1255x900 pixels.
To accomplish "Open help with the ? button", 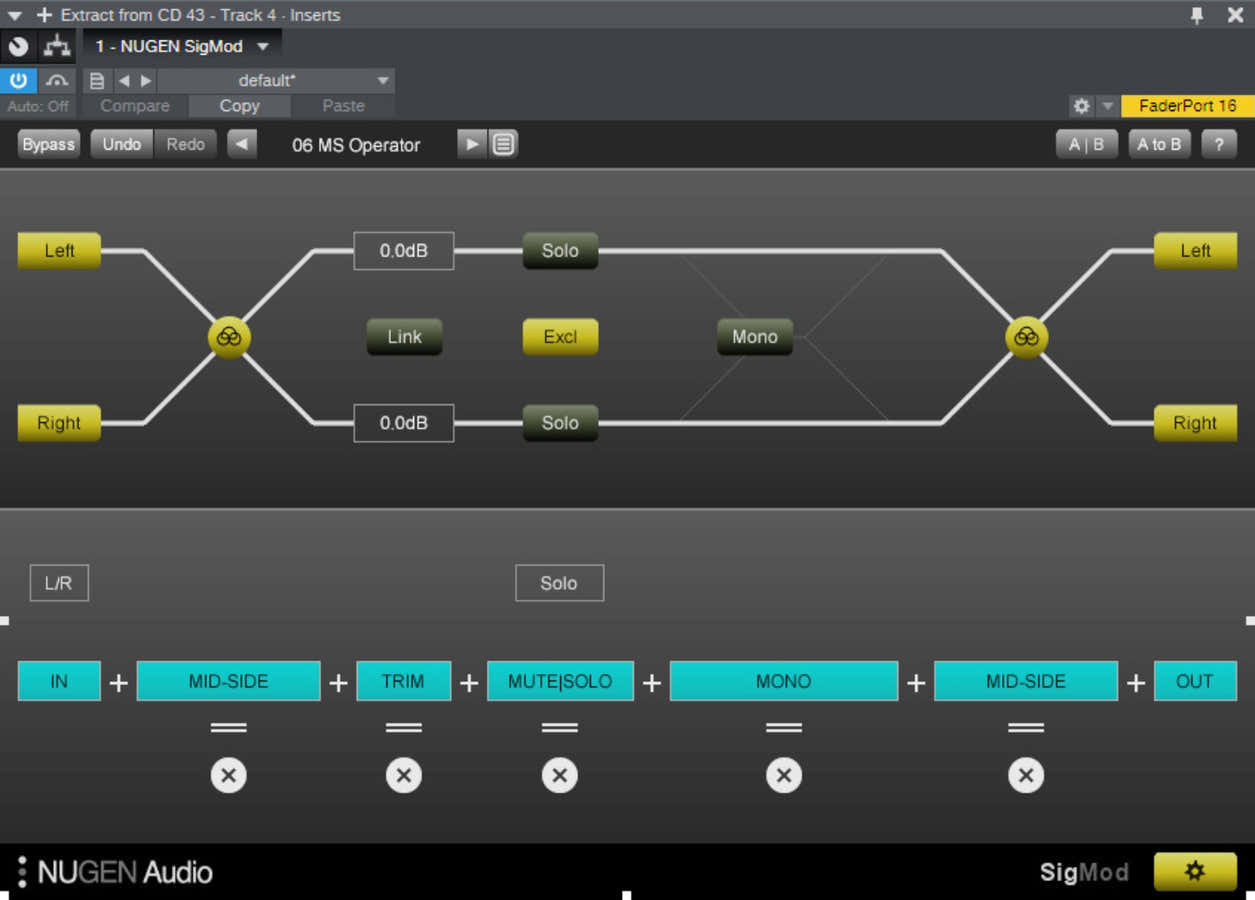I will point(1219,144).
